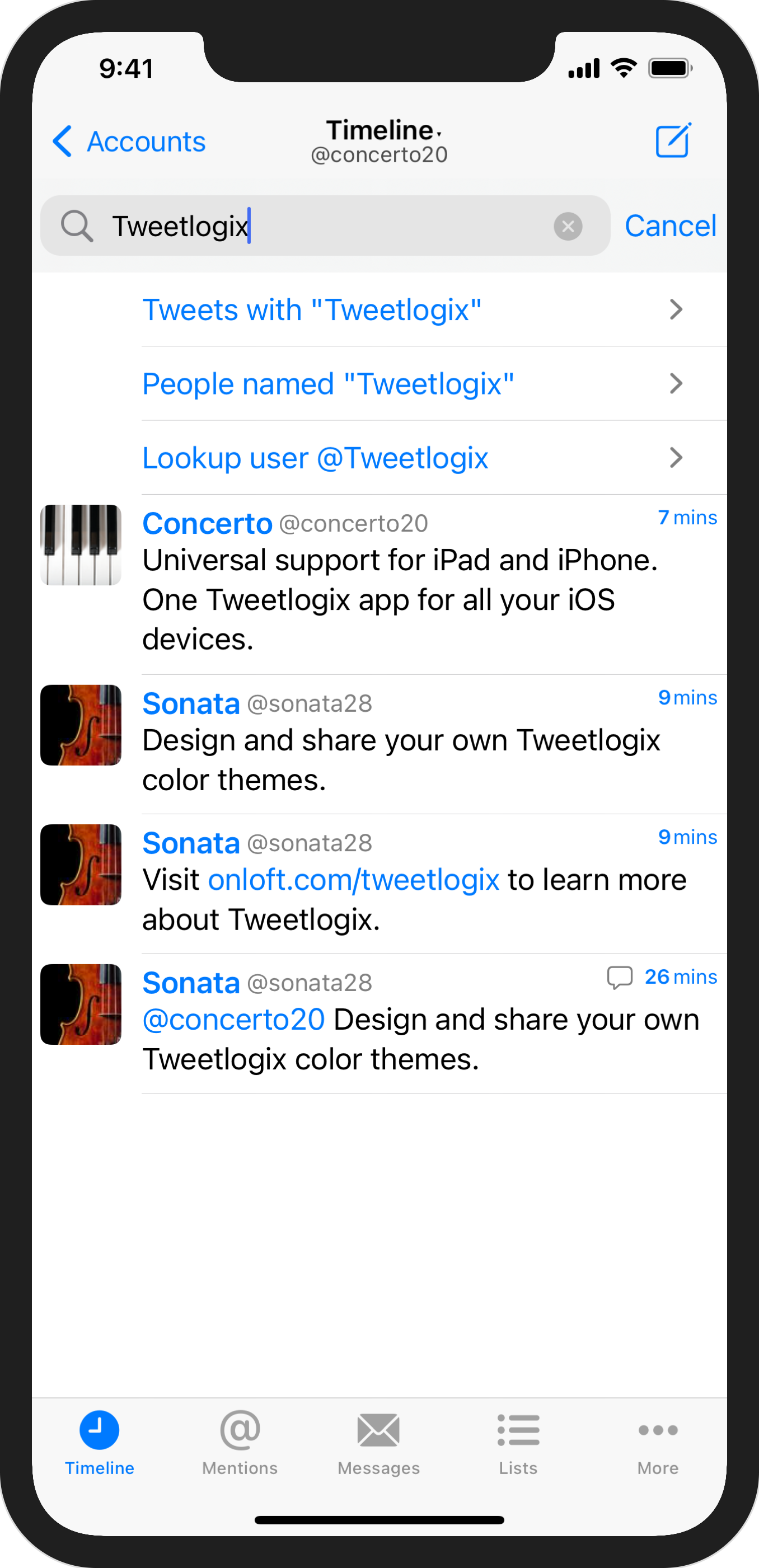
Task: Cancel the search
Action: (670, 227)
